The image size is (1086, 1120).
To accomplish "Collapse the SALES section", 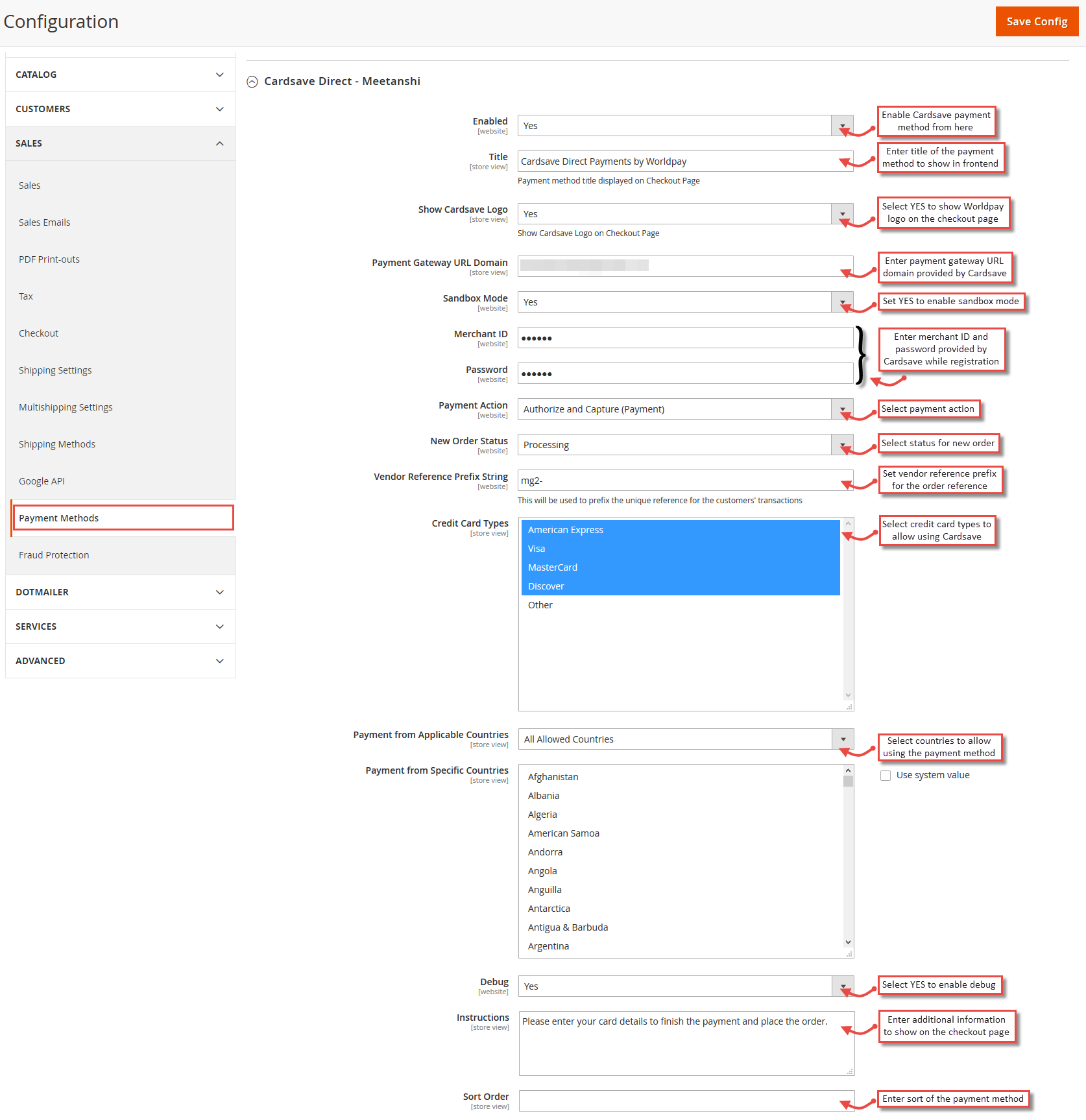I will pos(121,143).
